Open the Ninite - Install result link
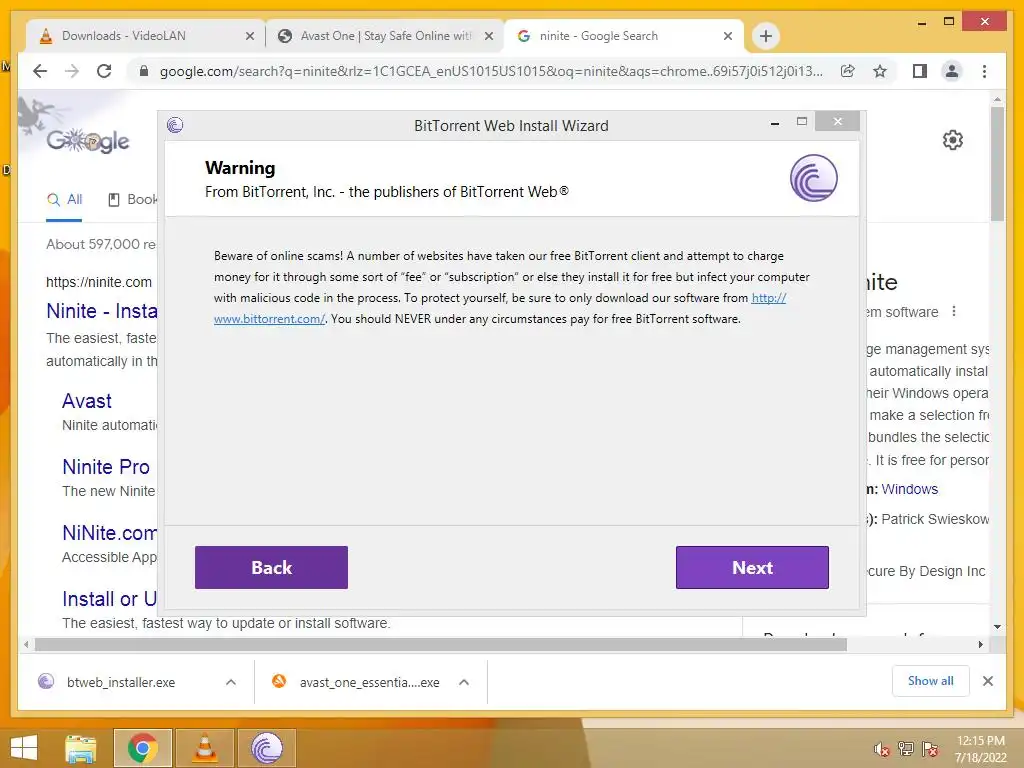Screen dimensions: 1024x768 [x=102, y=311]
